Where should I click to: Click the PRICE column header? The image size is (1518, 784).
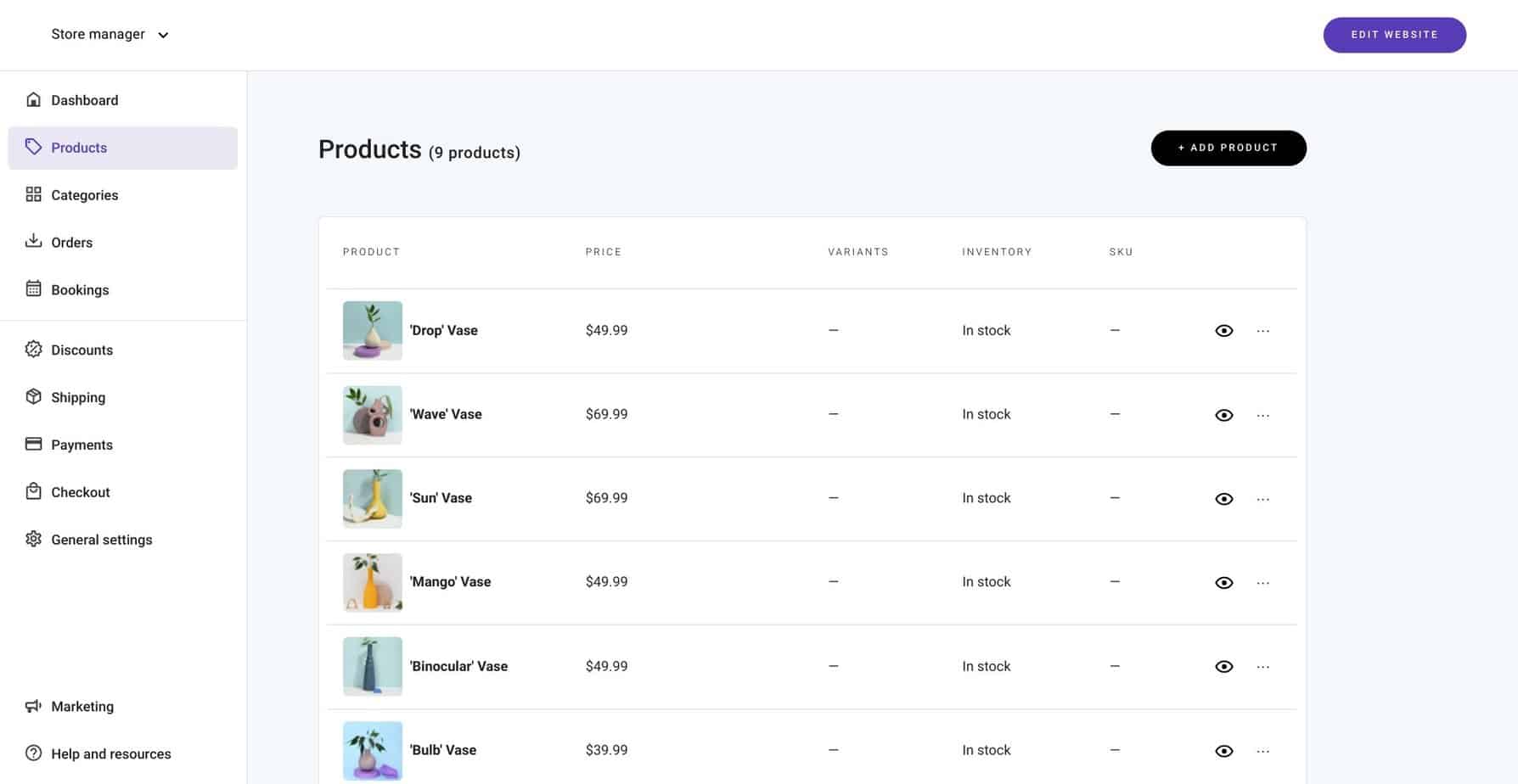point(603,252)
